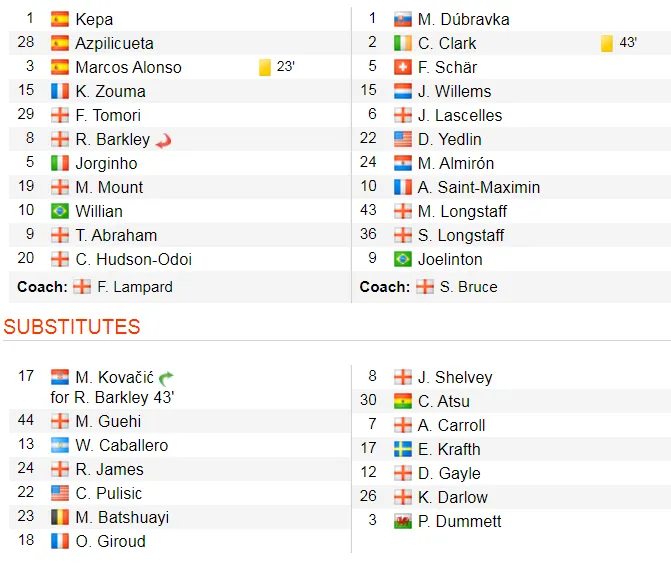This screenshot has height=570, width=671.
Task: Click Joelinton in the Newcastle lineup
Action: 450,259
